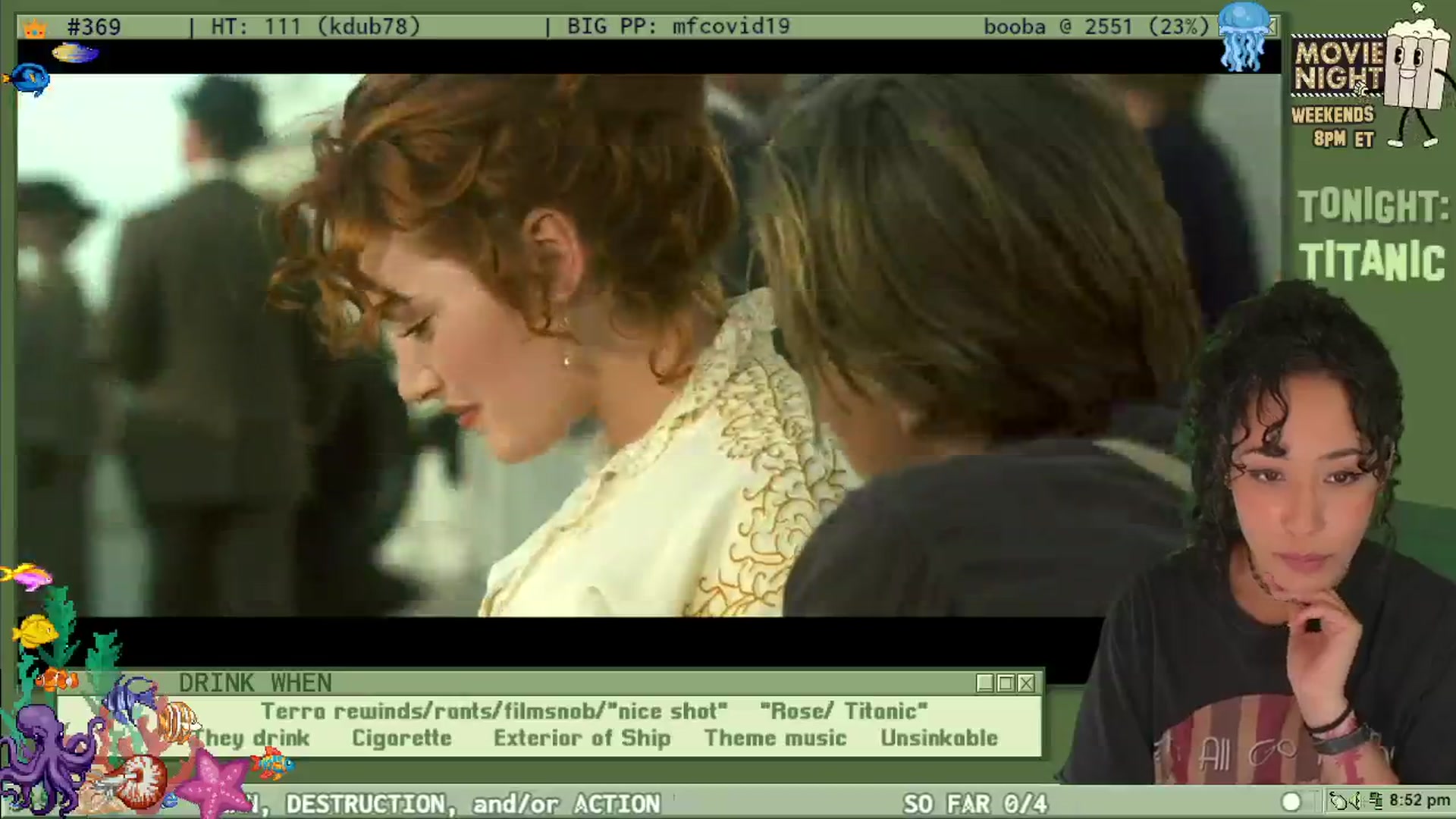Click the "Exterior of Ship" rule
Image resolution: width=1456 pixels, height=819 pixels.
[582, 739]
